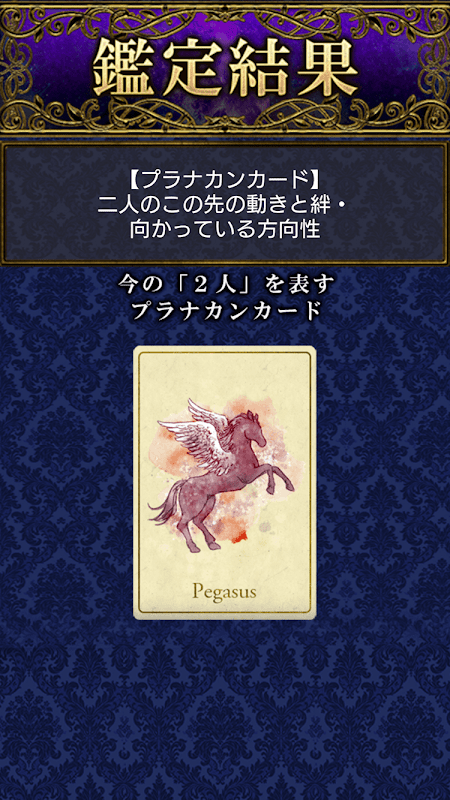Tap the 鑑定結果 title text
The height and width of the screenshot is (800, 450).
[225, 67]
